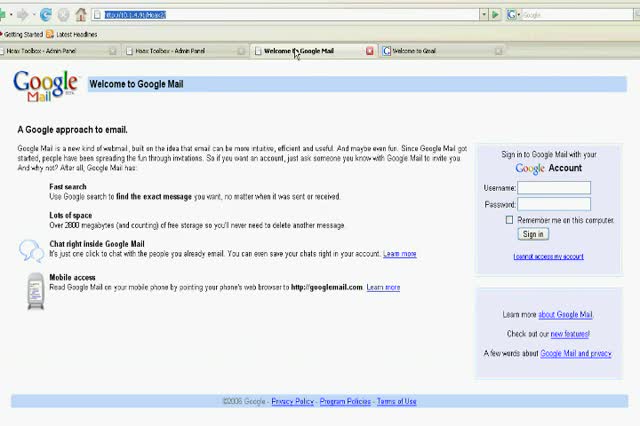Screen dimensions: 640x426
Task: Open the back button history dropdown arrow
Action: (x=11, y=15)
